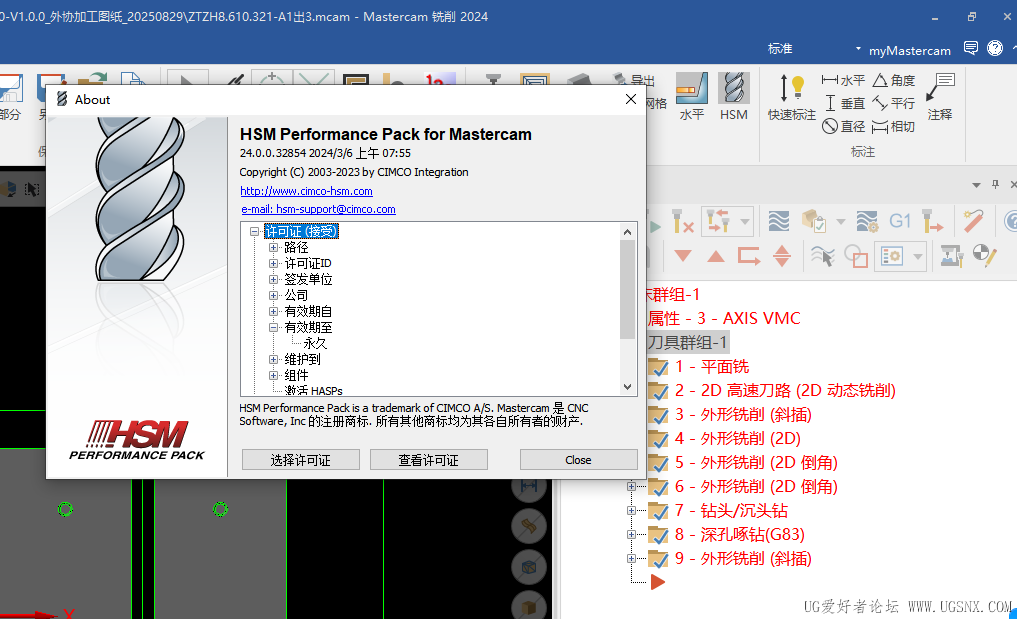The image size is (1017, 619).
Task: Select the 水平 horizontal dimension tool
Action: point(843,80)
